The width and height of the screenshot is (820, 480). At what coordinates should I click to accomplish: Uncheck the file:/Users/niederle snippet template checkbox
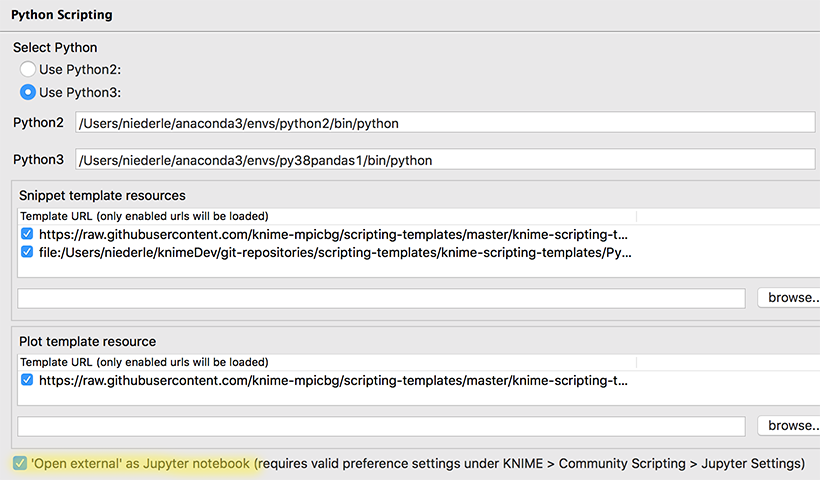pos(27,253)
